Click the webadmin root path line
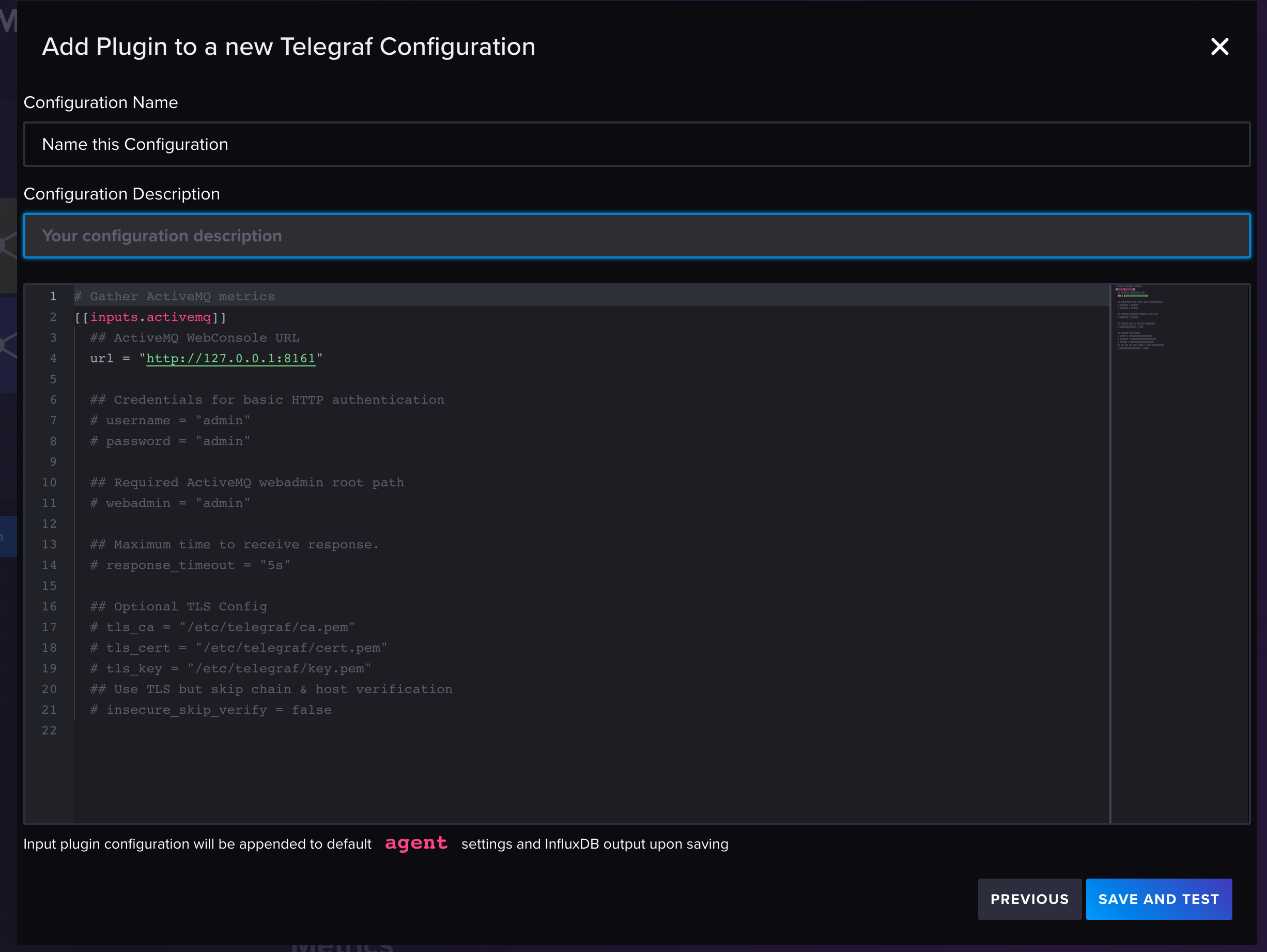 [169, 503]
